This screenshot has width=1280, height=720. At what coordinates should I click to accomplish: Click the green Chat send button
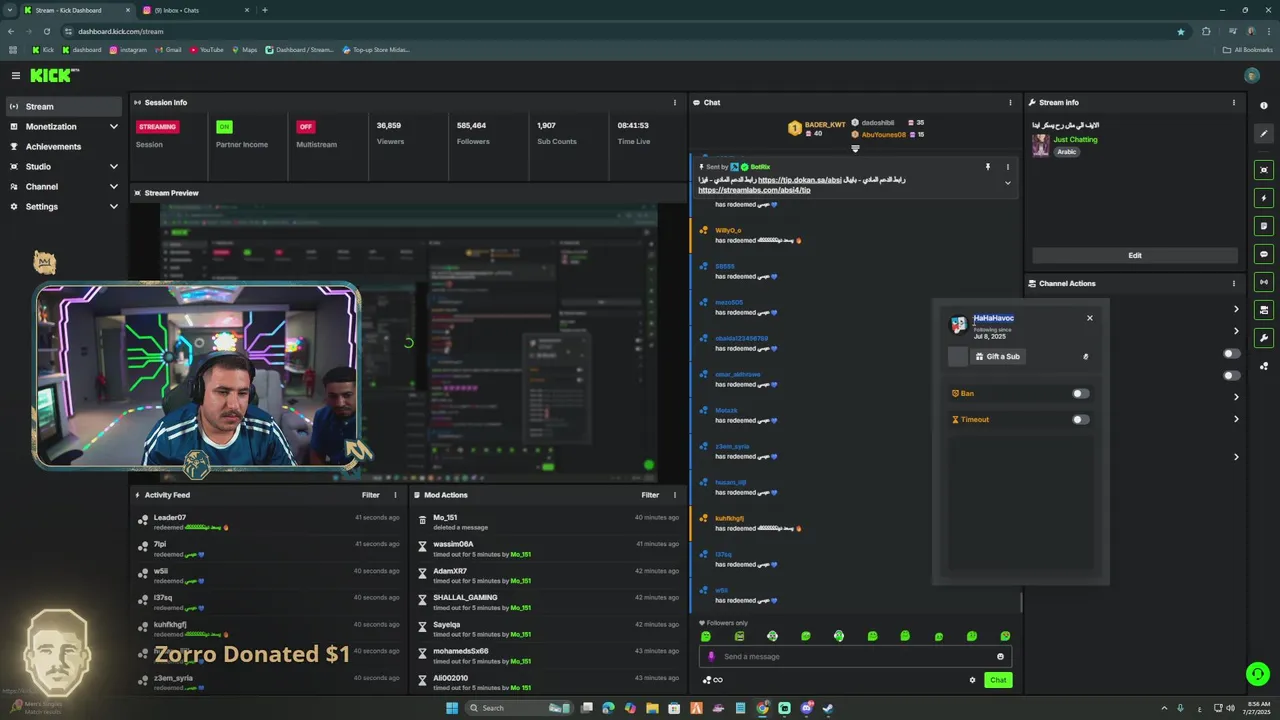[998, 680]
